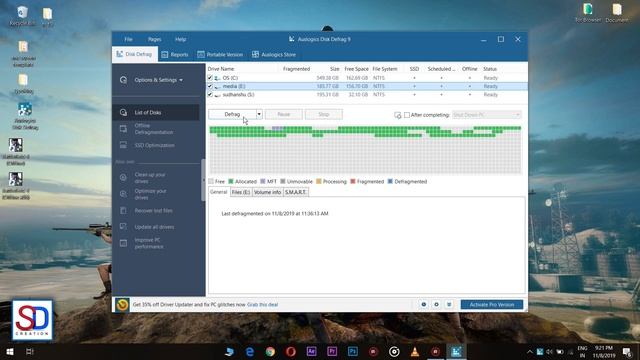Select the OS (C:) drive row
The image size is (640, 360).
367,78
